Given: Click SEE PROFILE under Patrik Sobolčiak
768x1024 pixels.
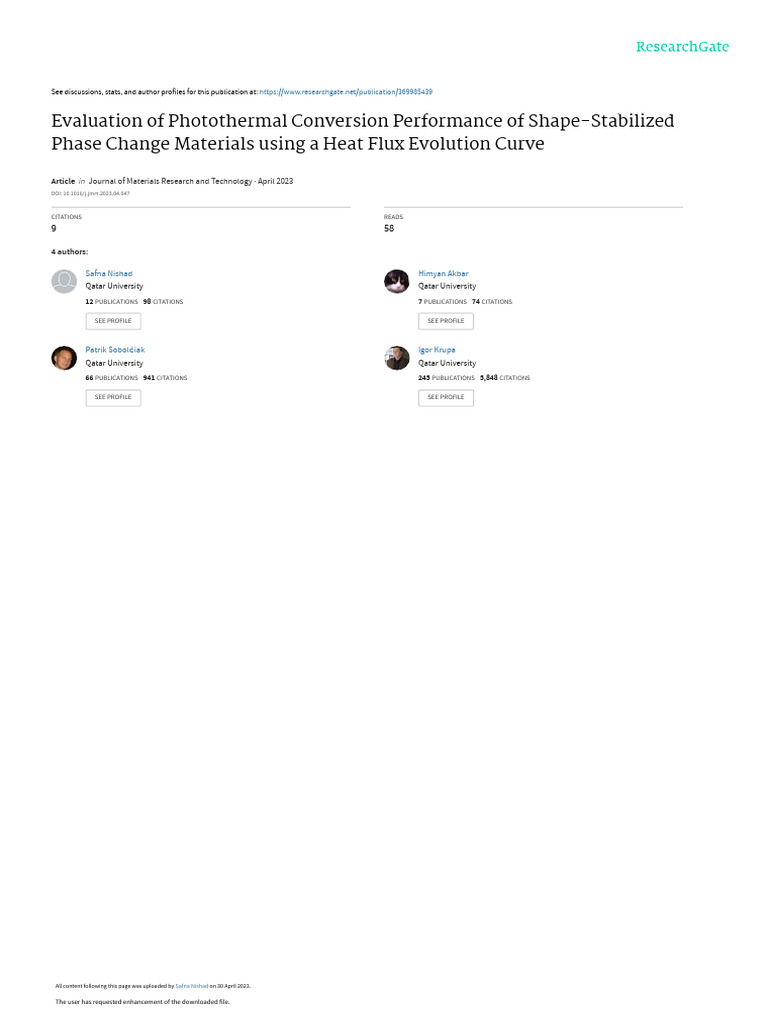Looking at the screenshot, I should tap(113, 397).
